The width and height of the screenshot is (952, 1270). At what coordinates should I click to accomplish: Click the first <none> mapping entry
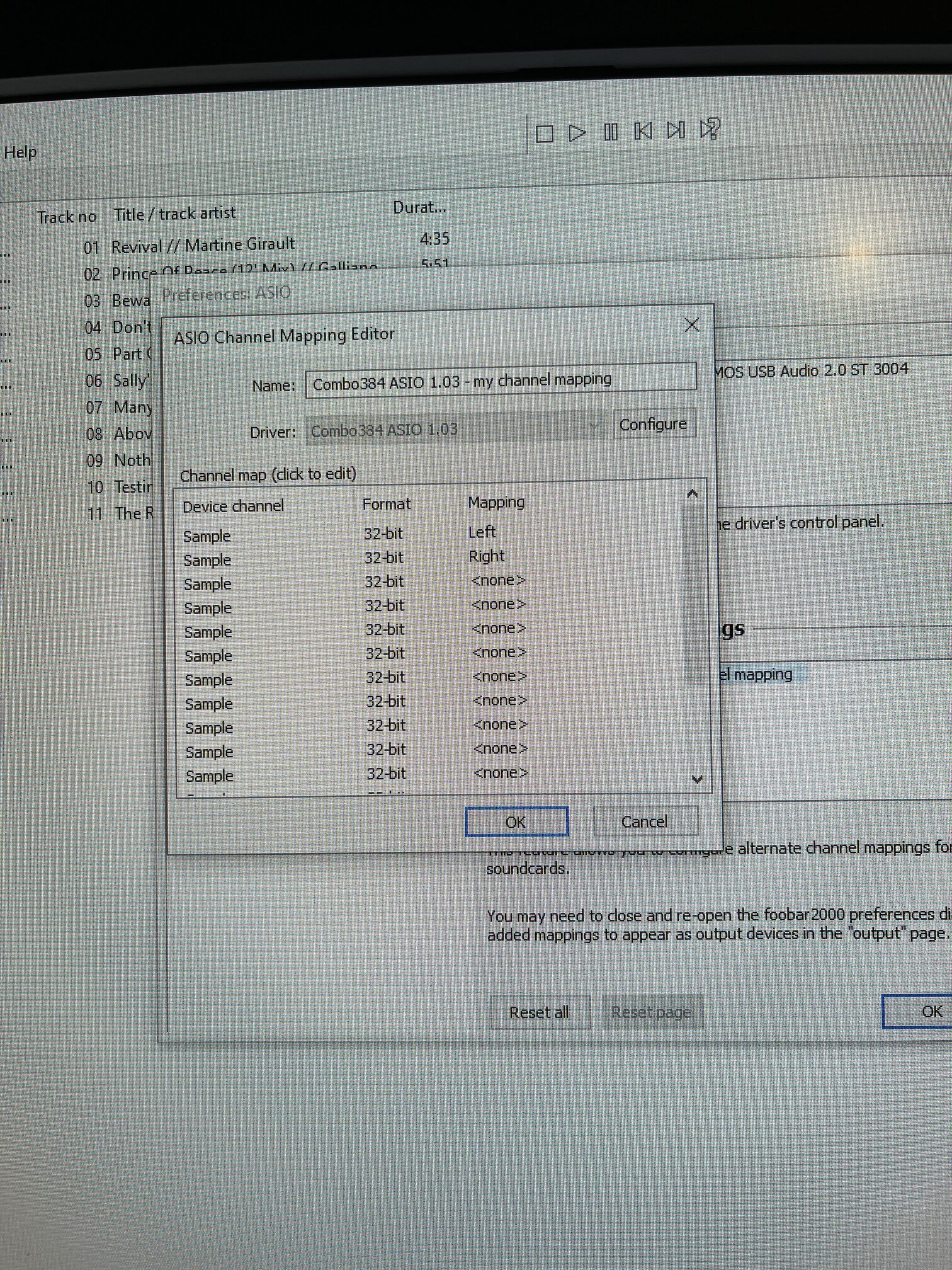coord(498,580)
